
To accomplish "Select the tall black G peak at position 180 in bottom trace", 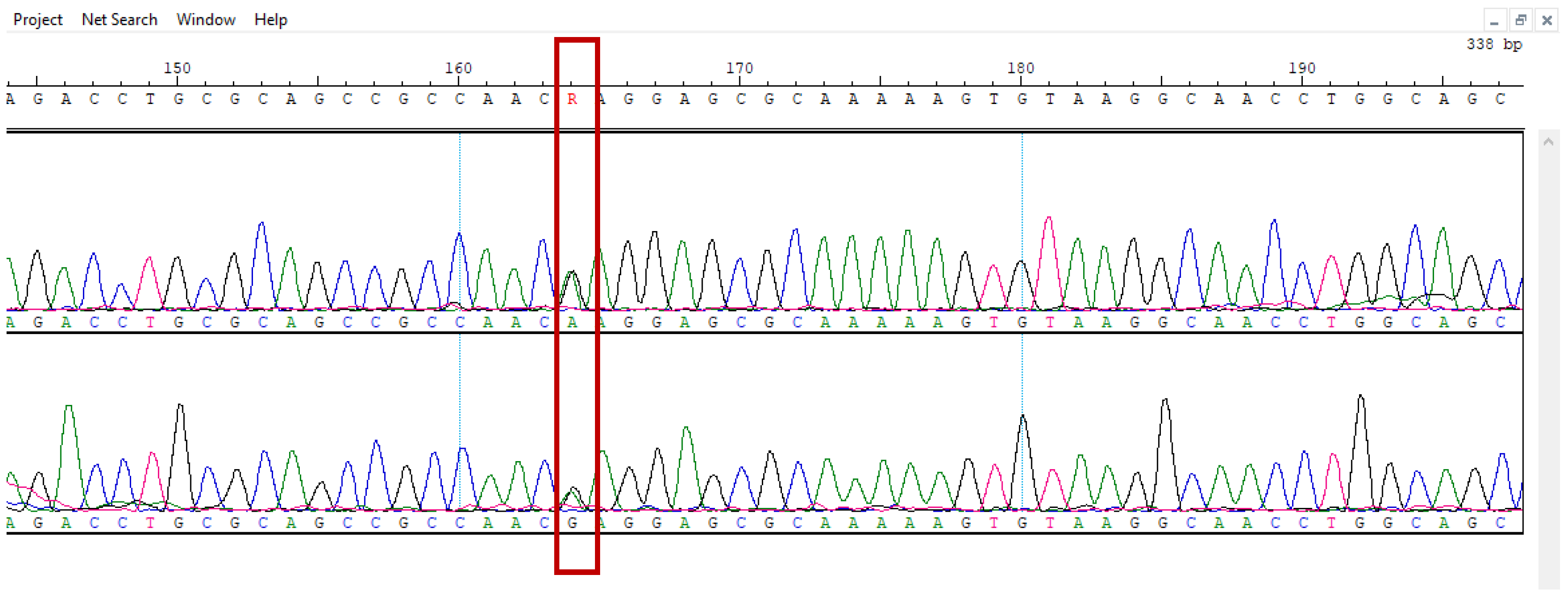I will [1023, 463].
